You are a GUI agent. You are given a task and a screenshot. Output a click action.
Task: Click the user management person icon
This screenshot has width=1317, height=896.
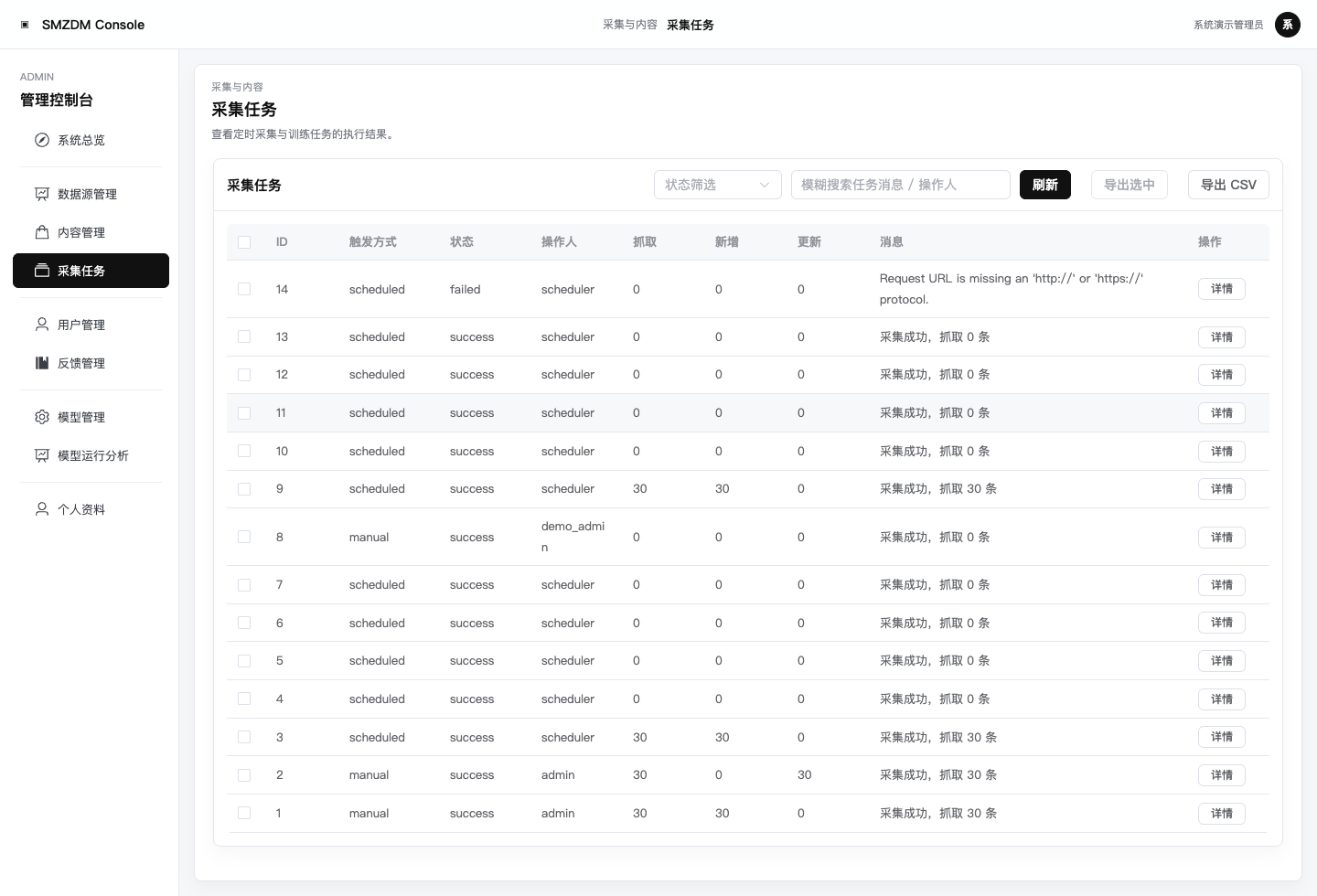pyautogui.click(x=42, y=325)
